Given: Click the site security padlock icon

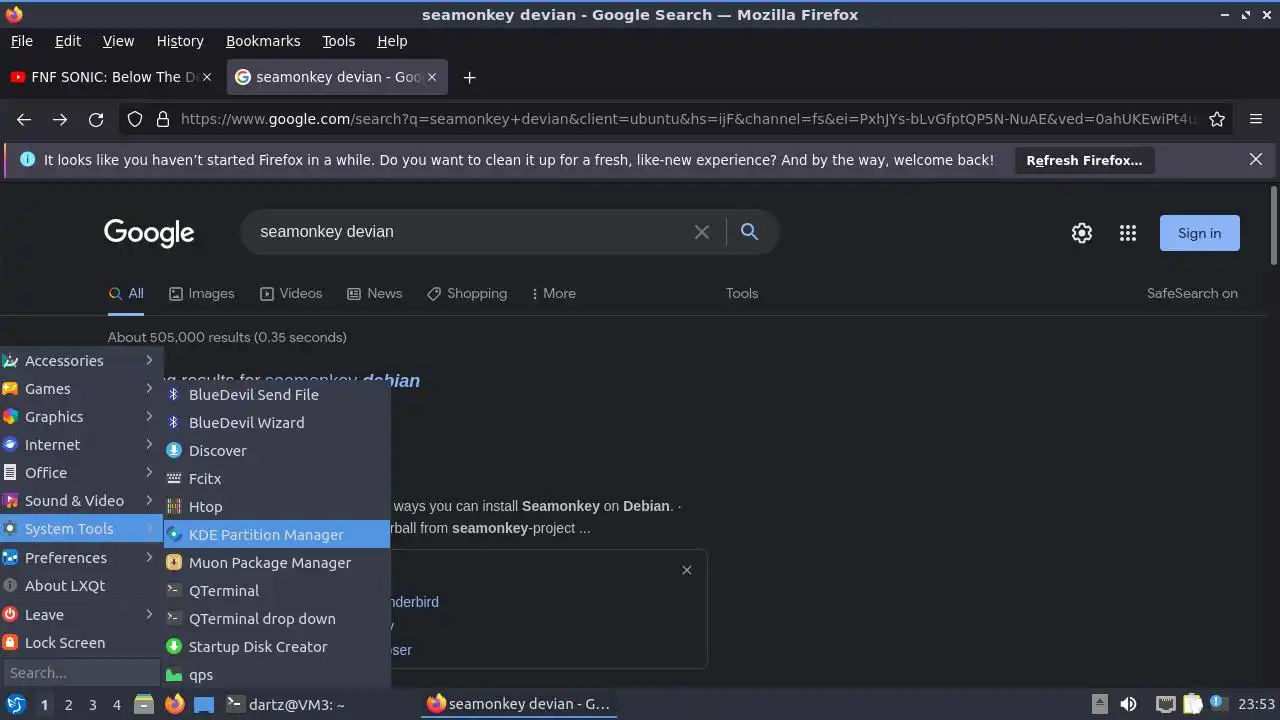Looking at the screenshot, I should pyautogui.click(x=163, y=119).
